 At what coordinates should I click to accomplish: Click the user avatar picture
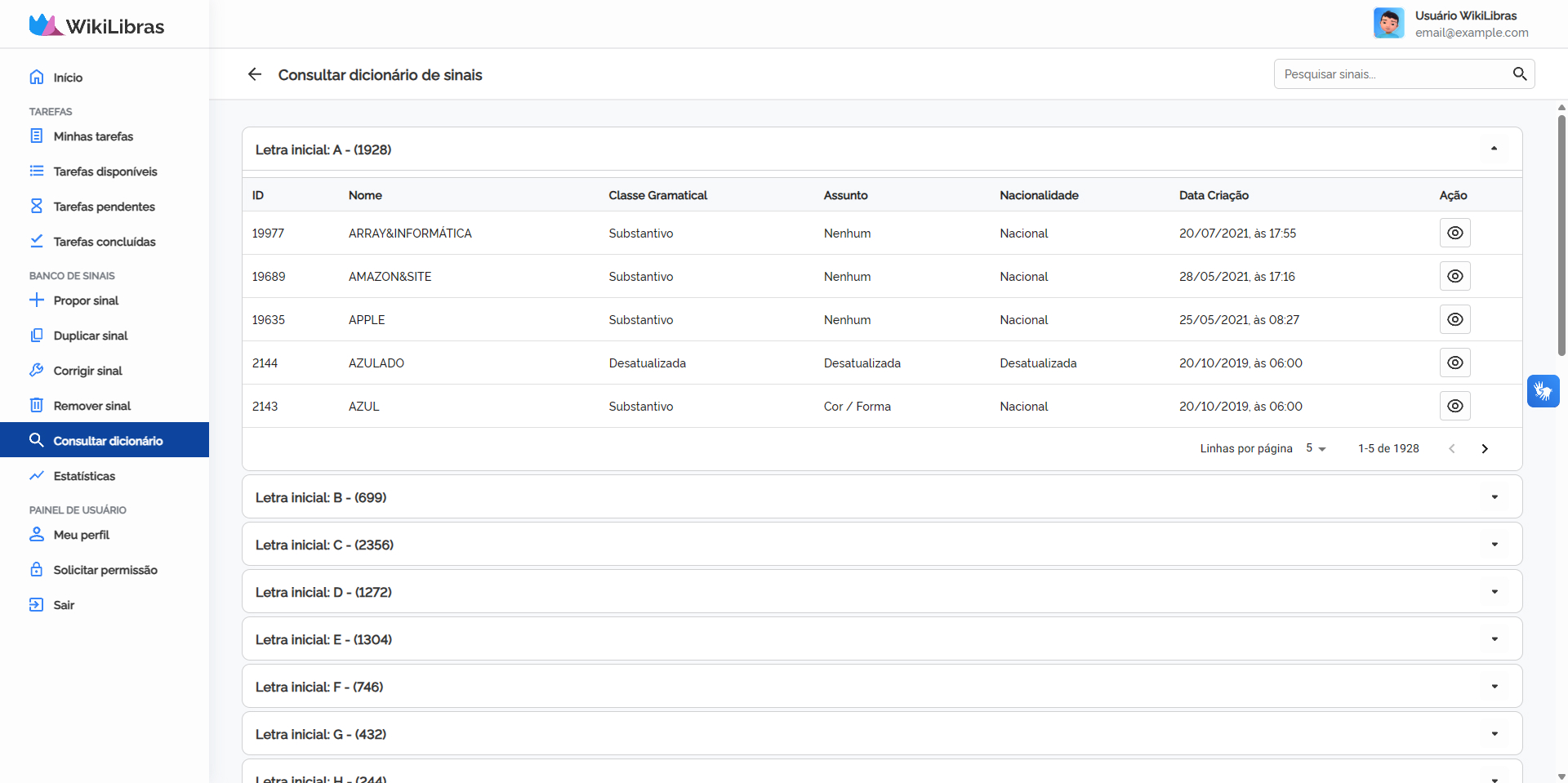(x=1388, y=24)
